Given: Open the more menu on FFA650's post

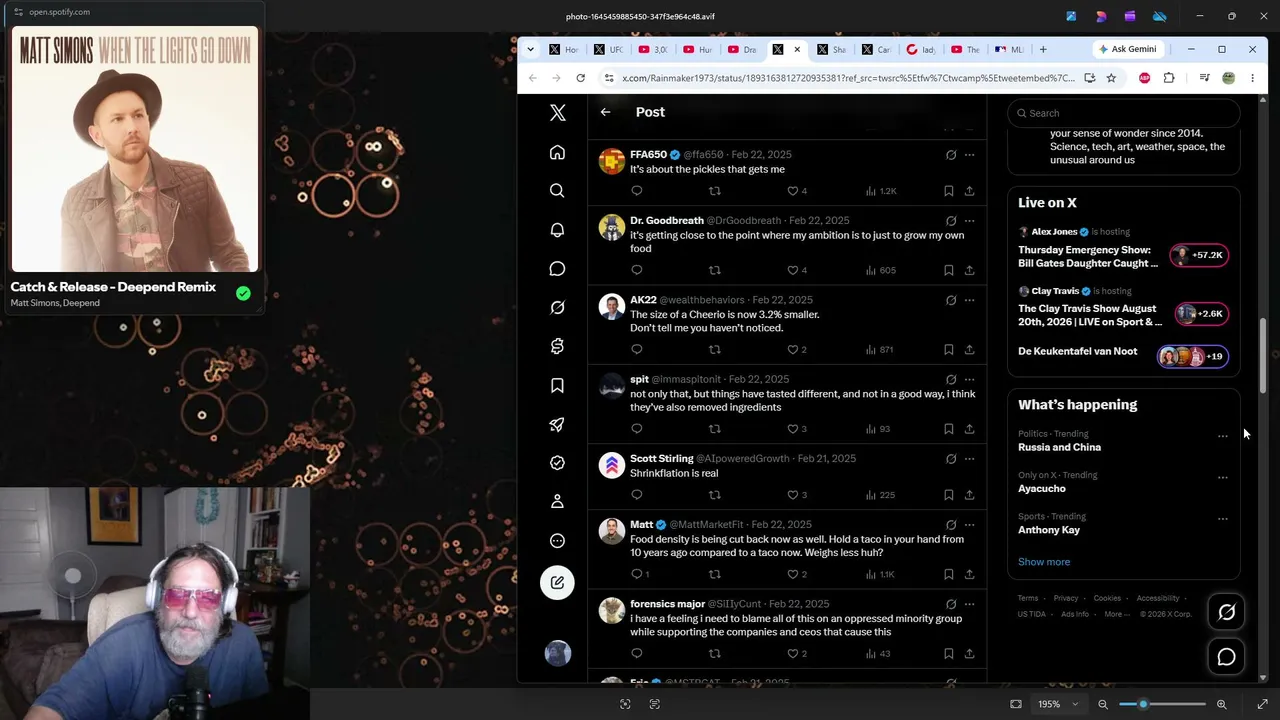Looking at the screenshot, I should pyautogui.click(x=969, y=155).
